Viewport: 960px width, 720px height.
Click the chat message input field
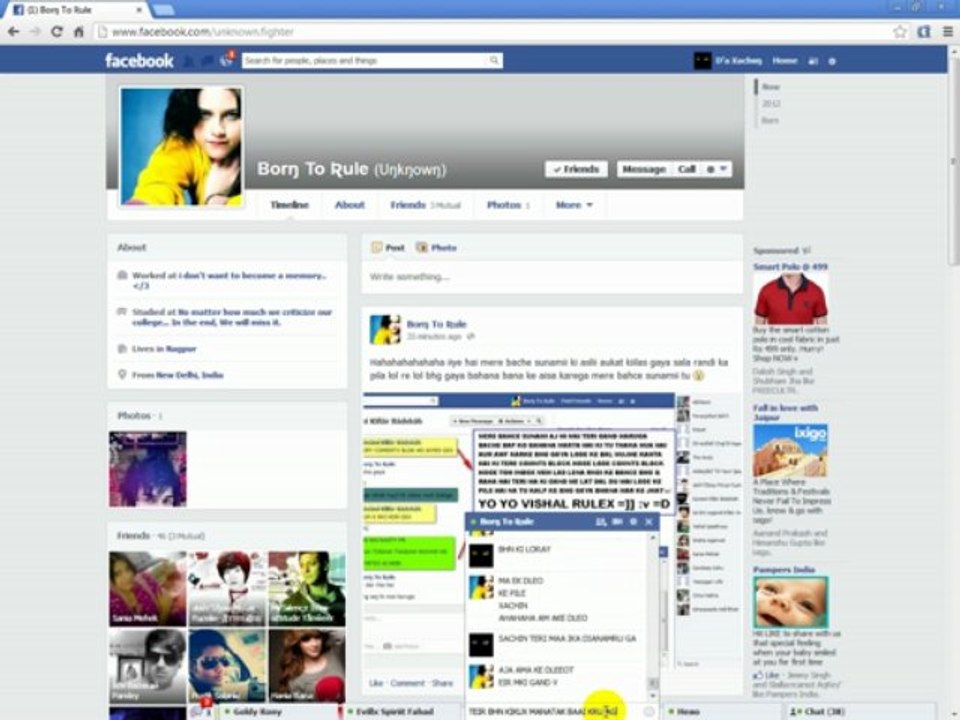click(x=554, y=711)
